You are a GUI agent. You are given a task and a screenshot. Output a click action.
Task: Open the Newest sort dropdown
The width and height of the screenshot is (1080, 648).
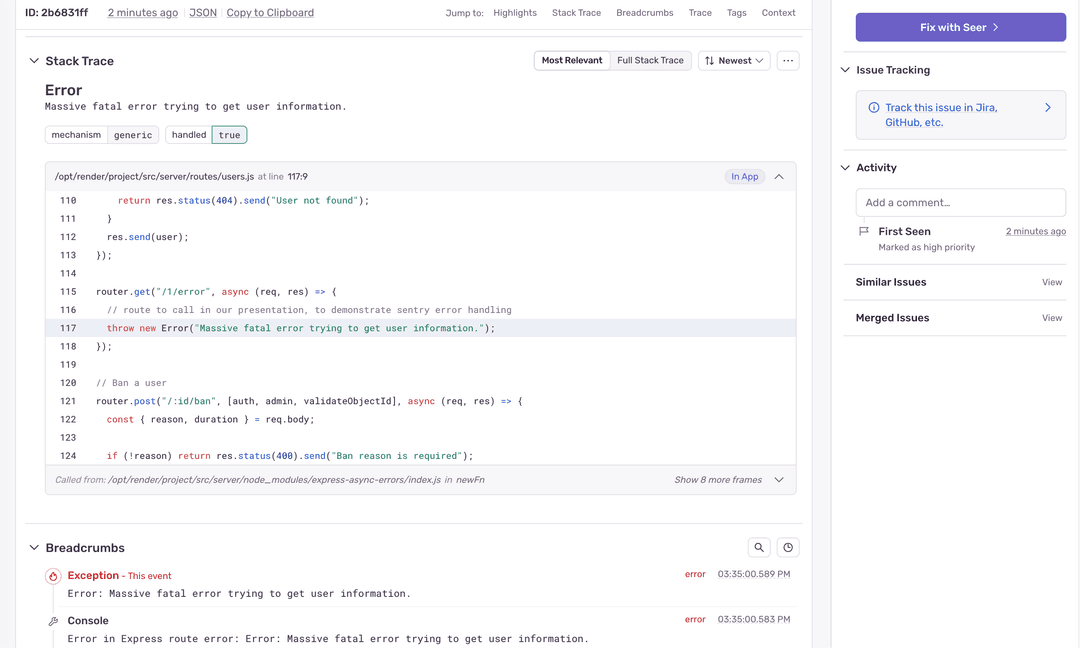click(x=734, y=60)
